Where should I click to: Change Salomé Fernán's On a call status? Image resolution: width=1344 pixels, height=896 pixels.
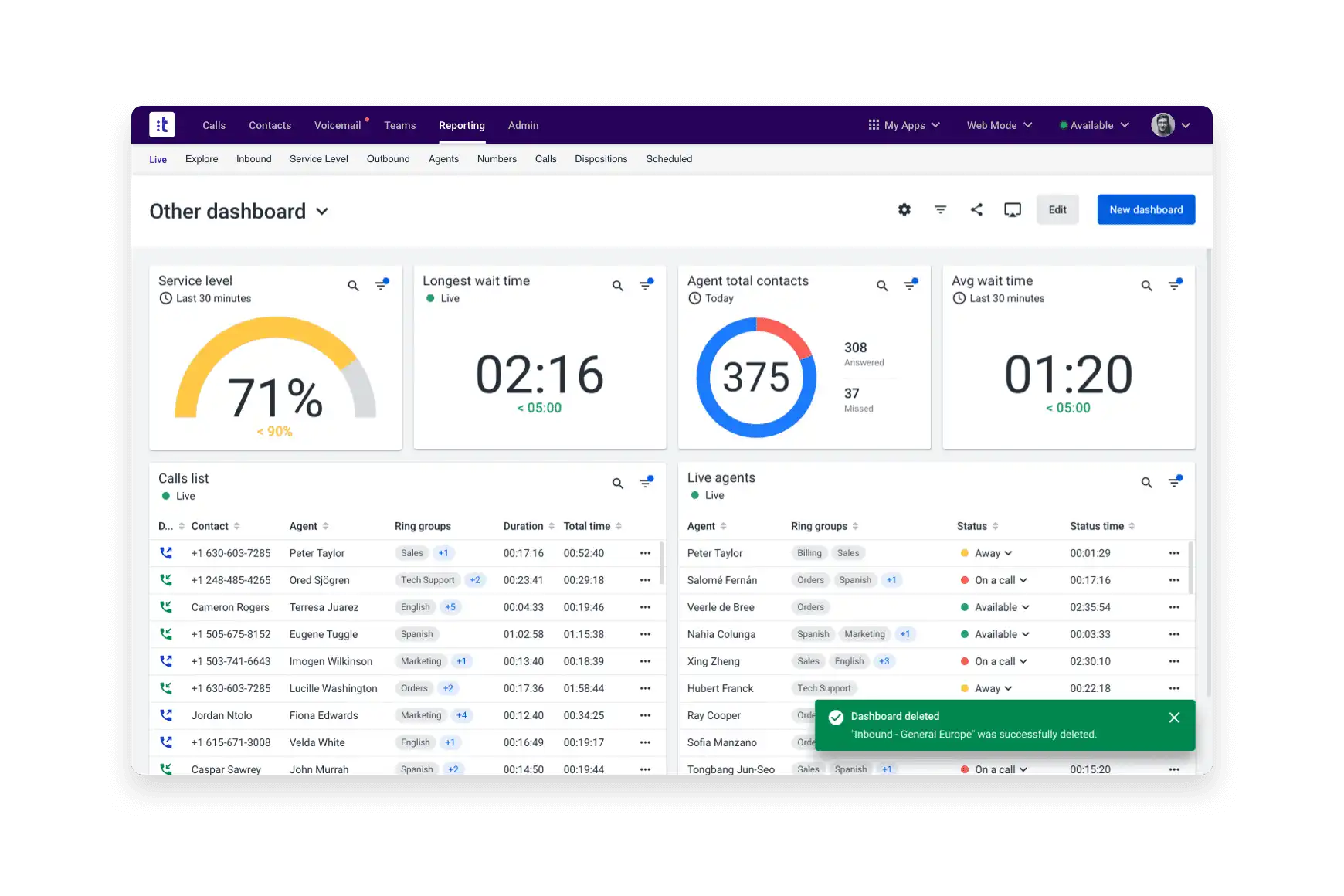tap(1000, 580)
